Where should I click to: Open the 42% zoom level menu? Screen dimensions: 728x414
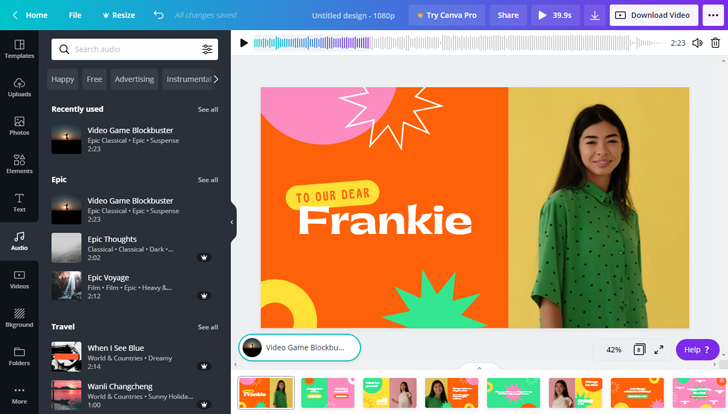click(x=613, y=350)
